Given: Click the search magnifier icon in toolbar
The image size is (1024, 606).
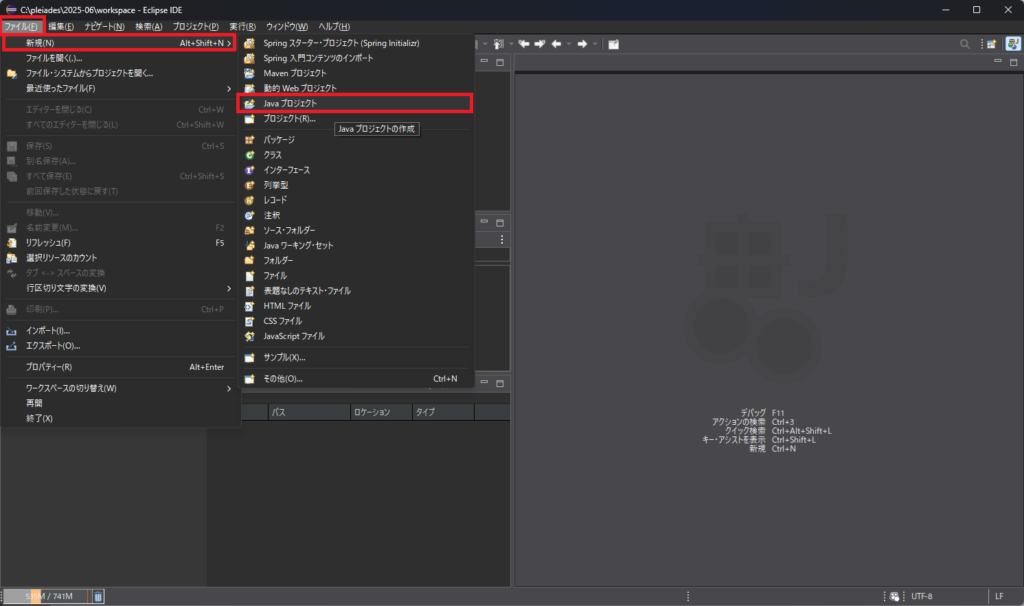Looking at the screenshot, I should coord(965,44).
